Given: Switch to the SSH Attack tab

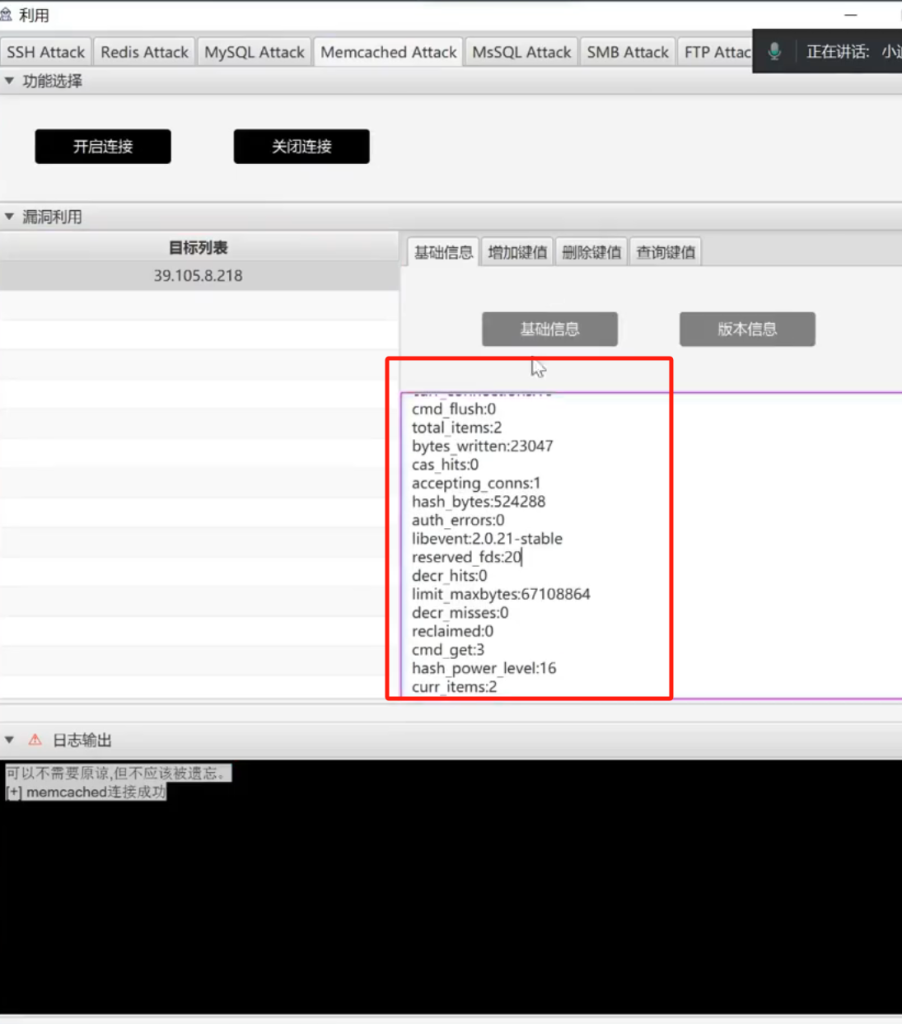Looking at the screenshot, I should pyautogui.click(x=46, y=52).
